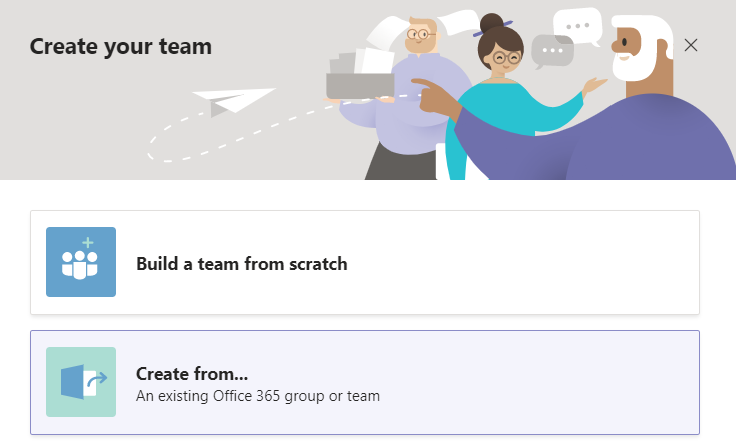Click the grey paper tray being carried
The image size is (736, 444).
click(x=360, y=86)
